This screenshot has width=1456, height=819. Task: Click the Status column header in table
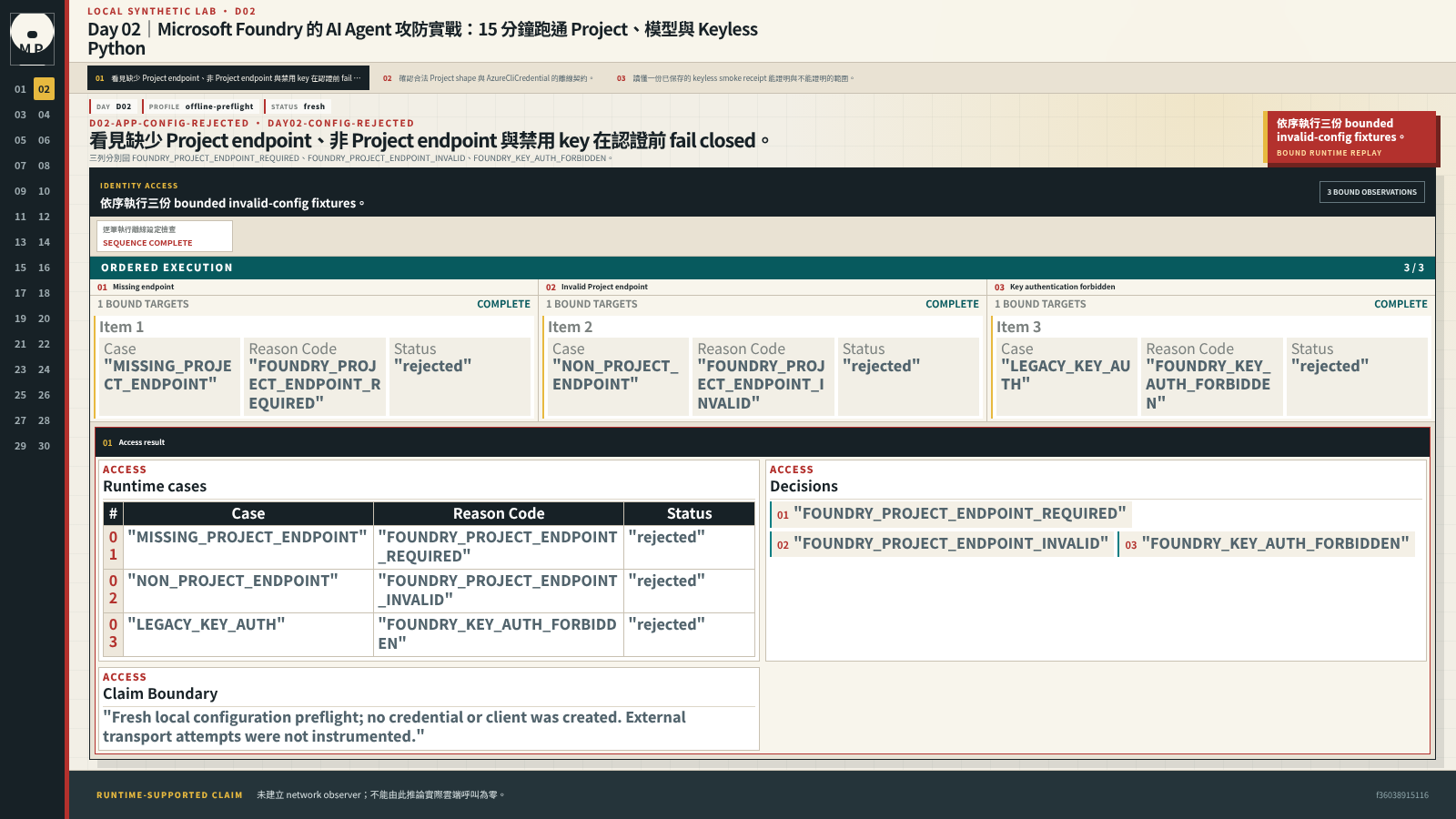point(690,513)
